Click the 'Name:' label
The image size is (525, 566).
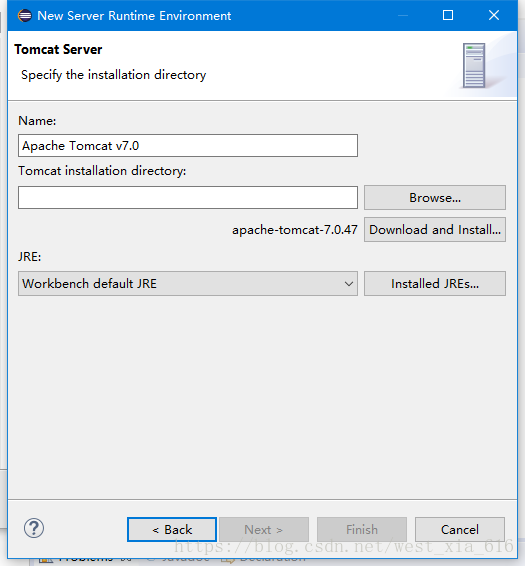point(37,121)
